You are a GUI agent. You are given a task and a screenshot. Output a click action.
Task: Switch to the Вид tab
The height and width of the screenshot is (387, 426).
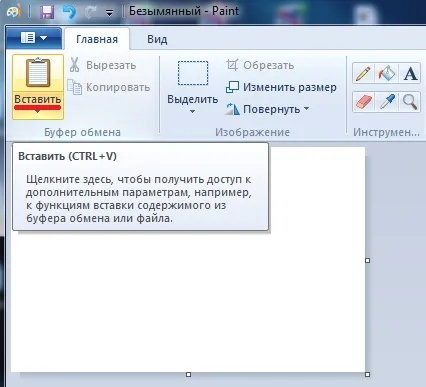coord(157,39)
